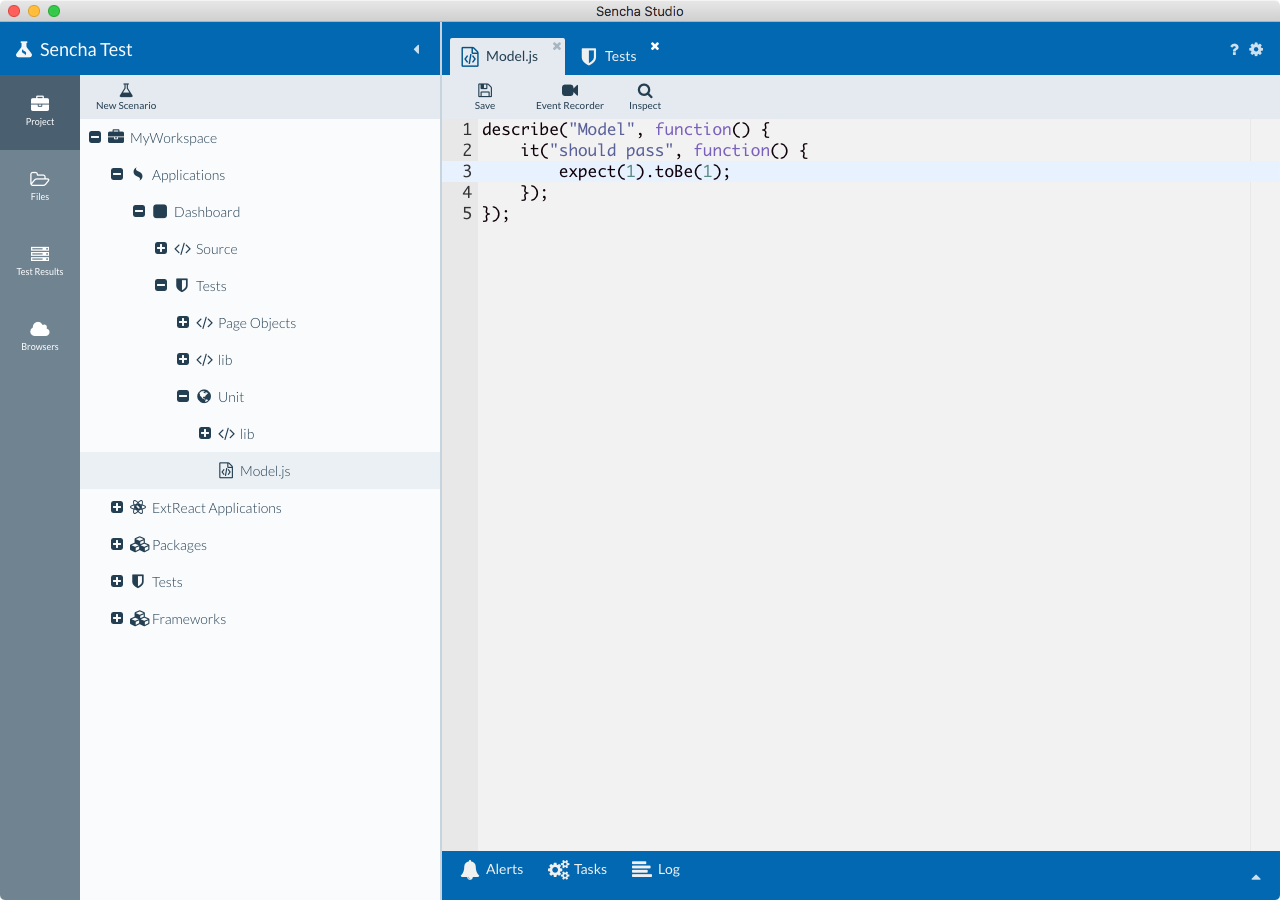Expand the bottom panel with arrow

coord(1256,877)
